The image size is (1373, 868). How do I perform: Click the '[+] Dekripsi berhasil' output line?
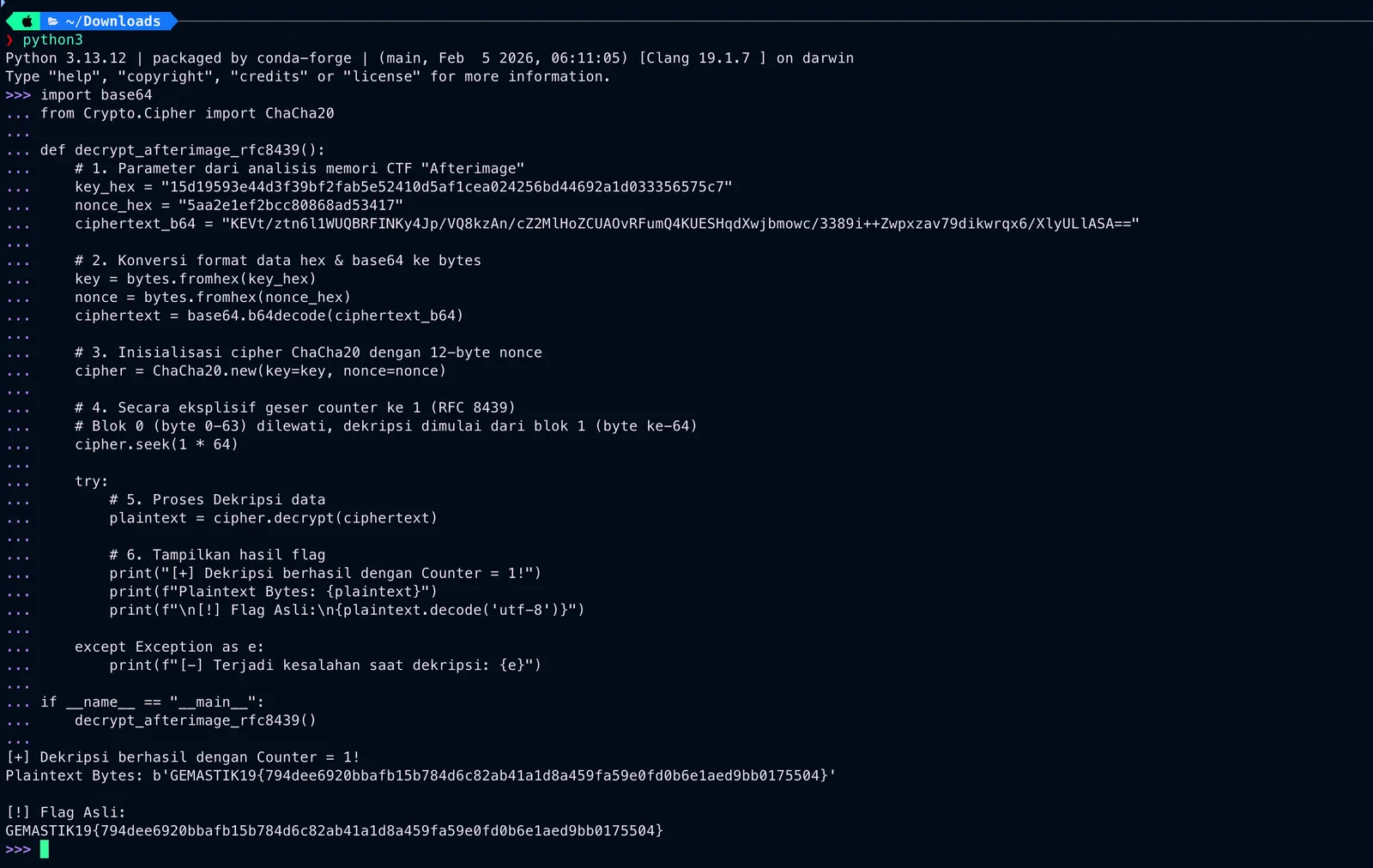coord(182,757)
